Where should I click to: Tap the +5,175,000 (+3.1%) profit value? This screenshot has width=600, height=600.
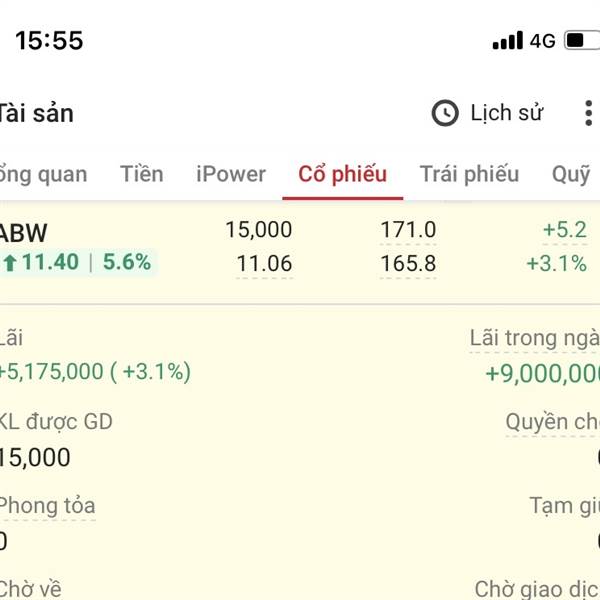coord(95,372)
